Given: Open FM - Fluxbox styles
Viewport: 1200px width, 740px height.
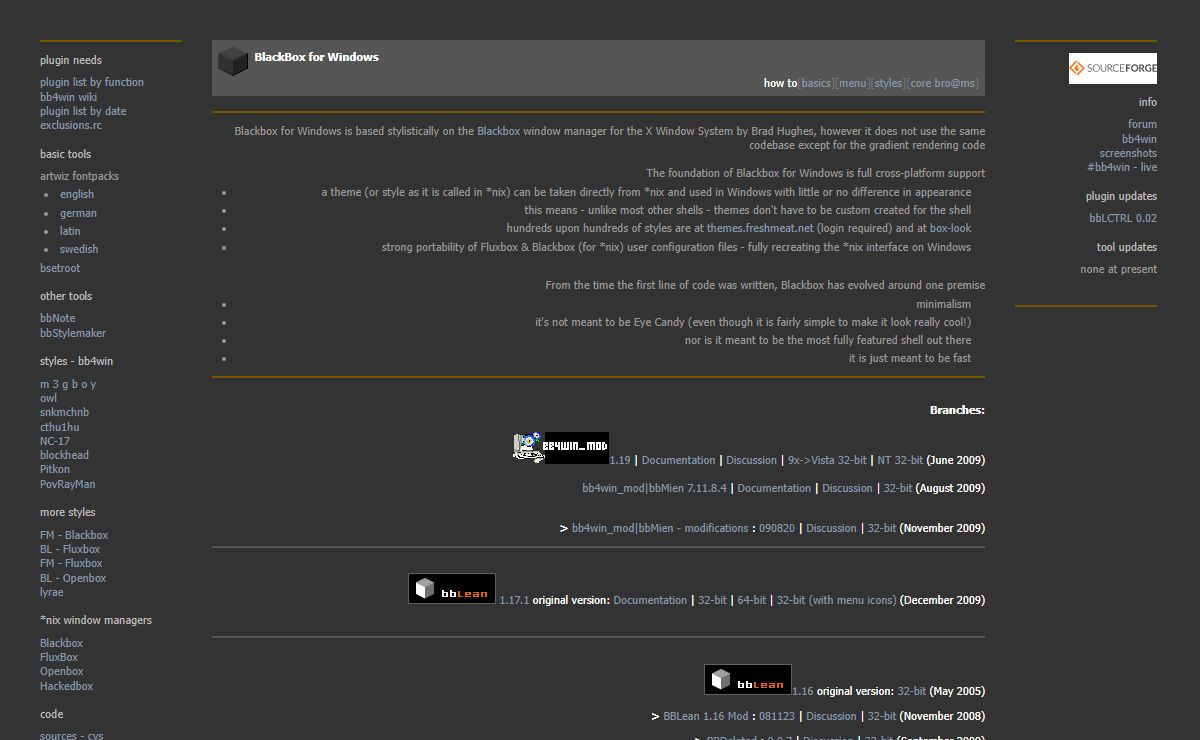Looking at the screenshot, I should (71, 563).
